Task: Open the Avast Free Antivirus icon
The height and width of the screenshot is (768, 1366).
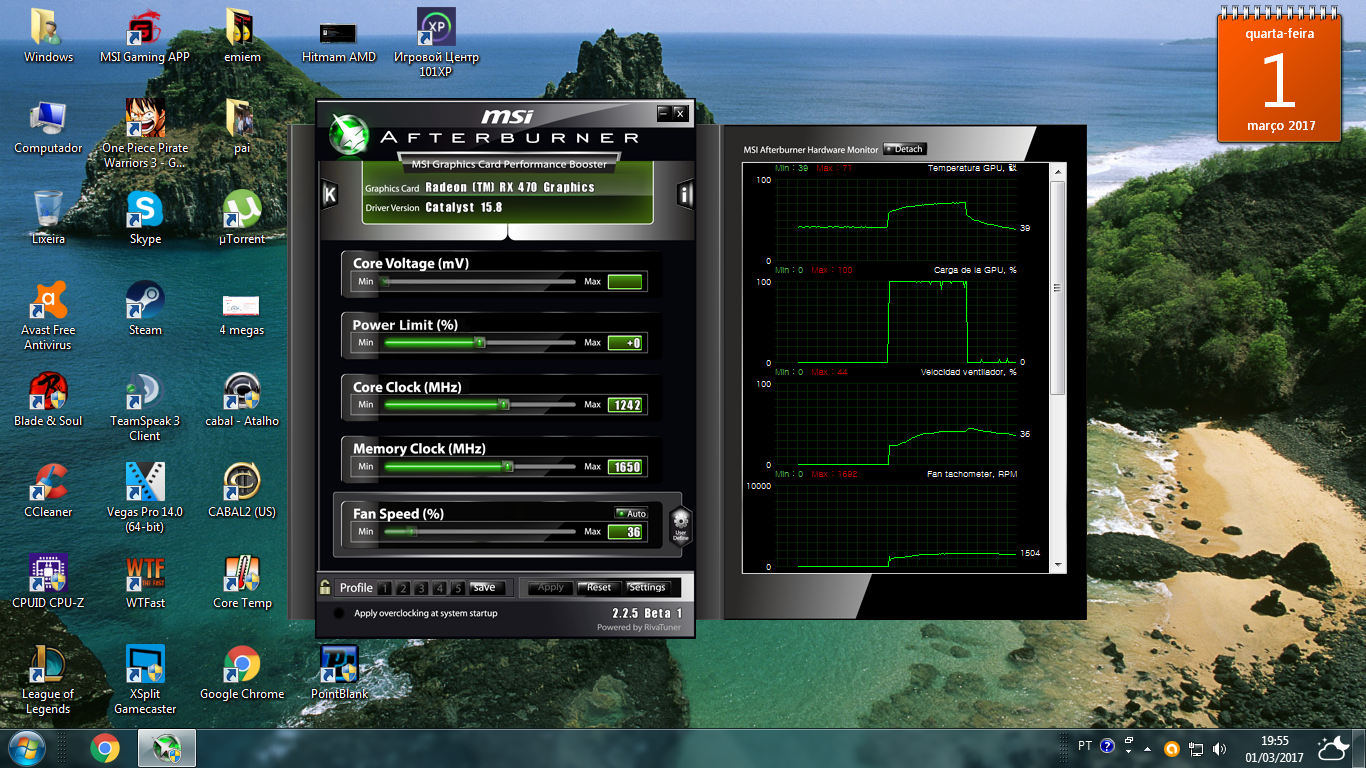Action: point(48,316)
